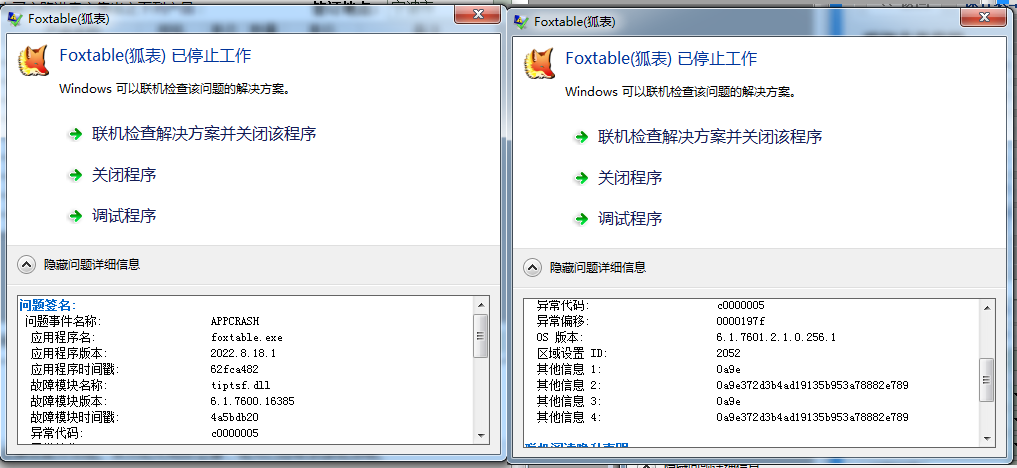Click green arrow beside 关闭程序 in right dialog

tap(582, 178)
